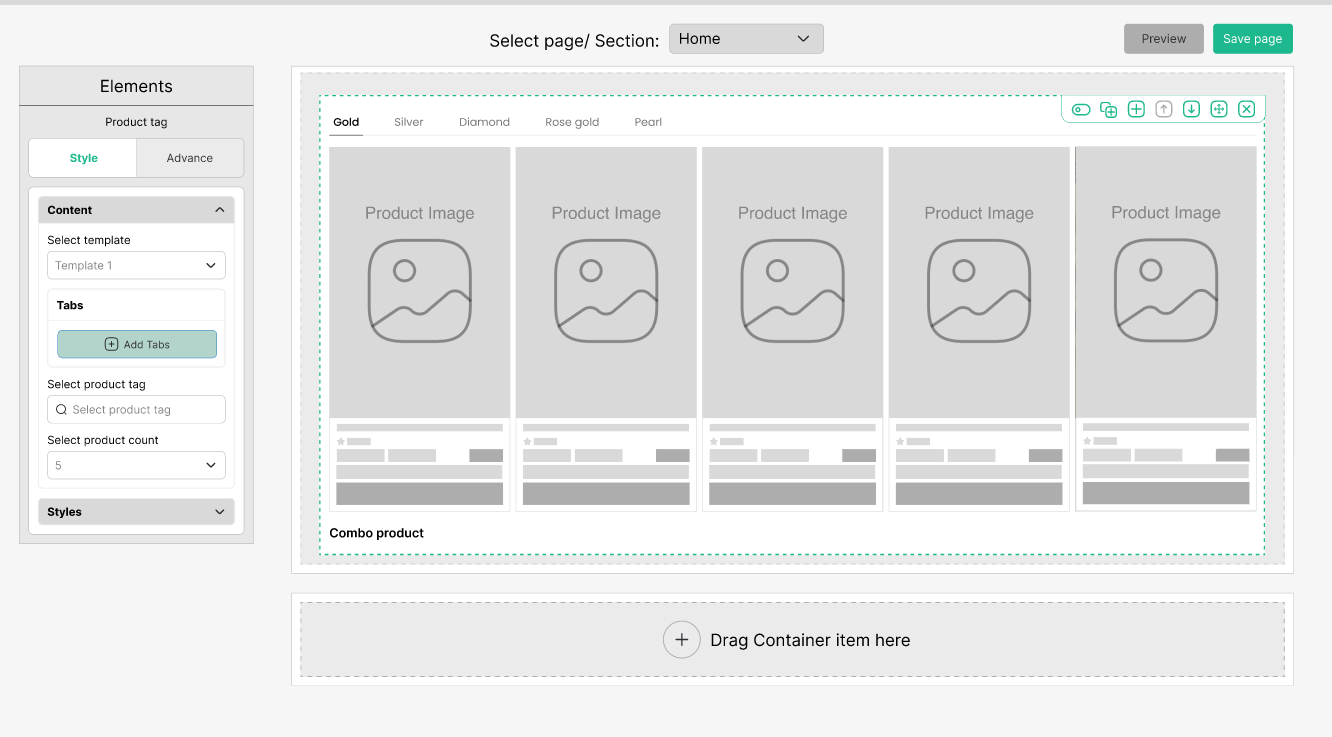Image resolution: width=1332 pixels, height=737 pixels.
Task: Open the Select page/Section Home dropdown
Action: click(x=746, y=39)
